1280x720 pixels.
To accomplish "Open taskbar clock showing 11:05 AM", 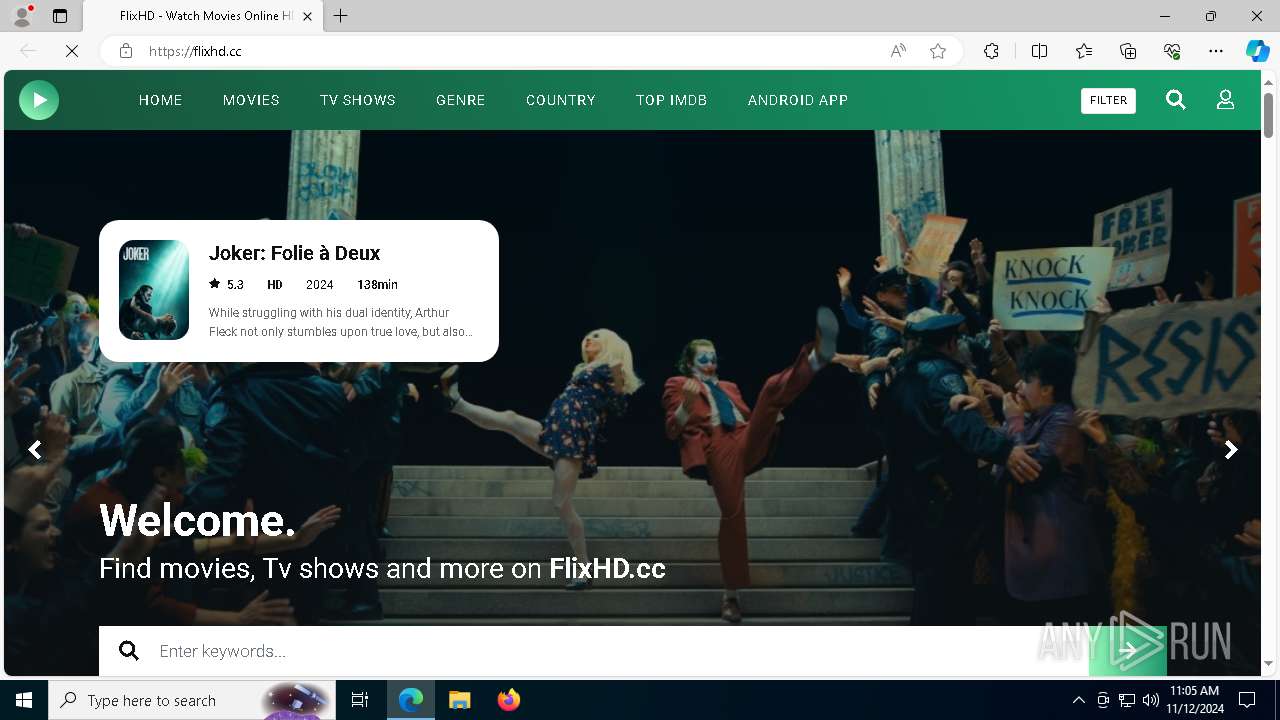I will pos(1194,700).
